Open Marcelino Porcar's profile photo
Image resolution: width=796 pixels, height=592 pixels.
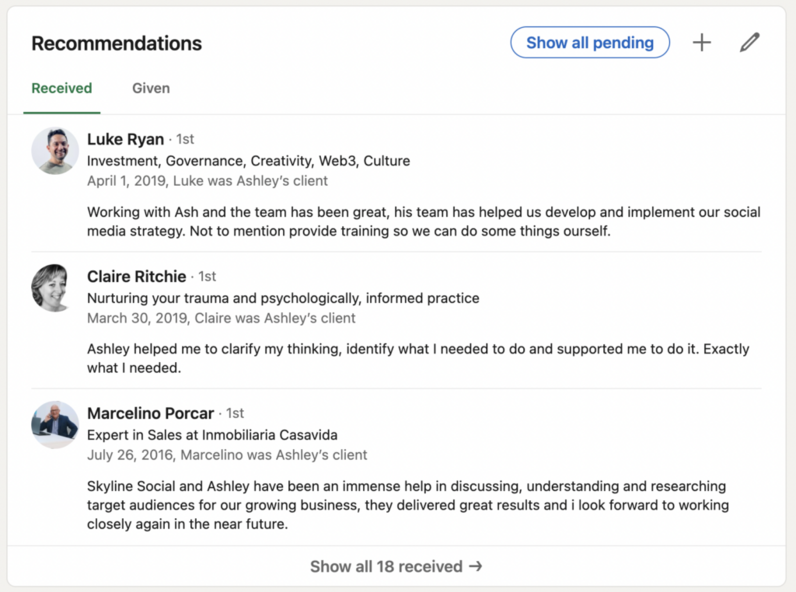click(x=55, y=425)
